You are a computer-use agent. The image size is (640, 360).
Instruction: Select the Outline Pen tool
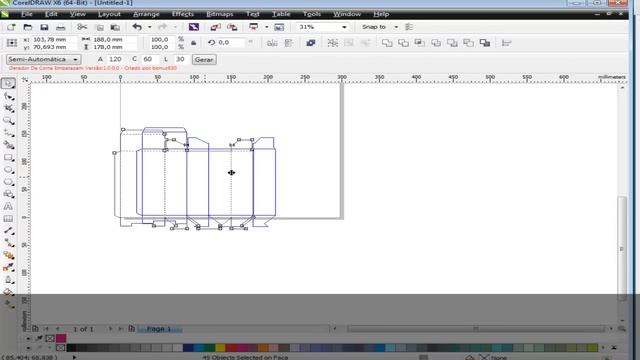click(x=8, y=280)
